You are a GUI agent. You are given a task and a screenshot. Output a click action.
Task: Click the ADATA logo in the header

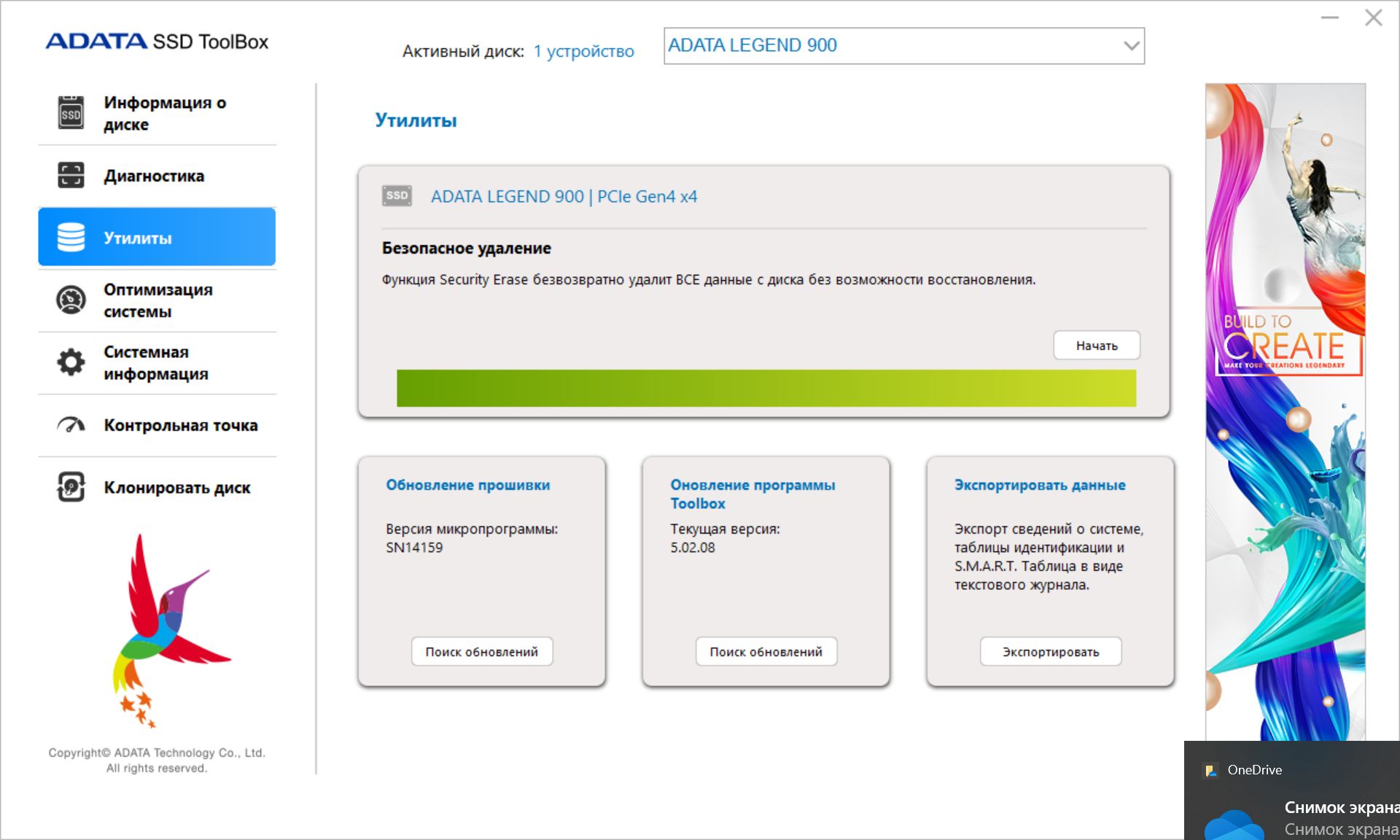[x=96, y=42]
